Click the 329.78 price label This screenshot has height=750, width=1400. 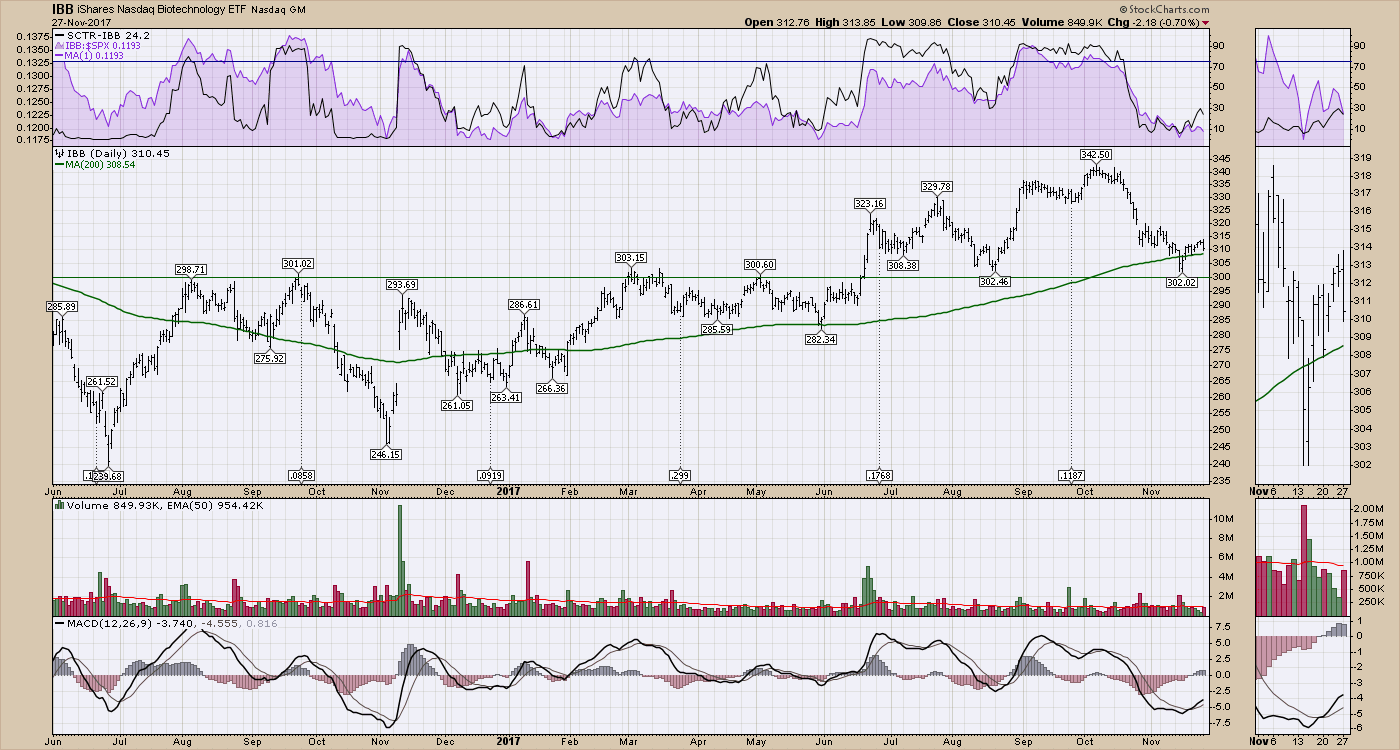coord(937,186)
